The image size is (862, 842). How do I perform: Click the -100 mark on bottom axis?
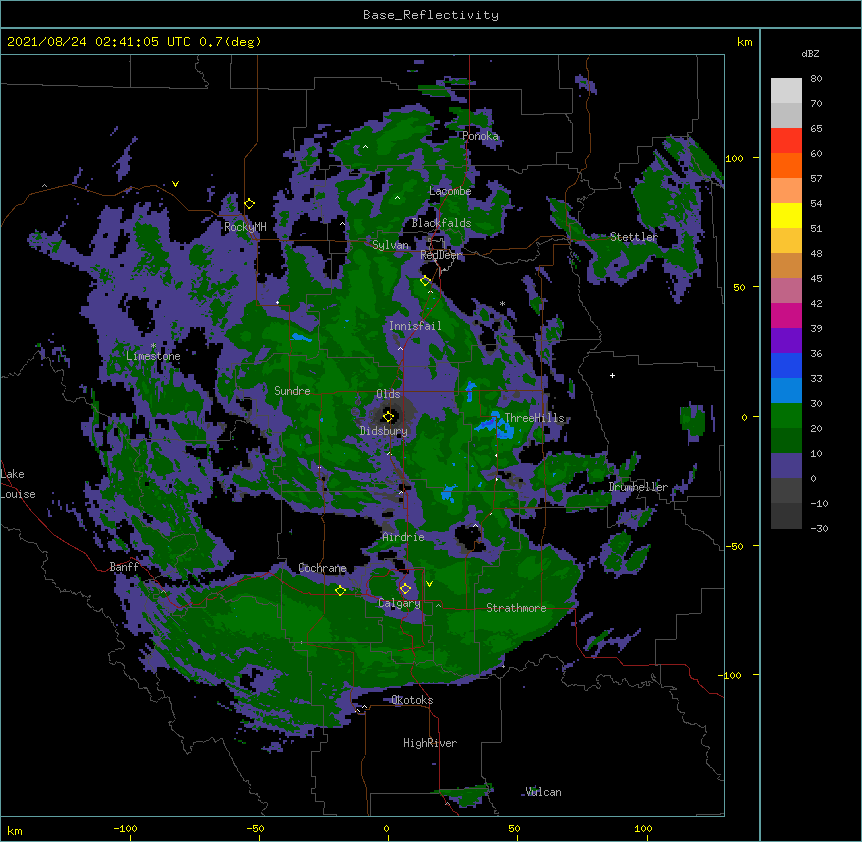(125, 828)
